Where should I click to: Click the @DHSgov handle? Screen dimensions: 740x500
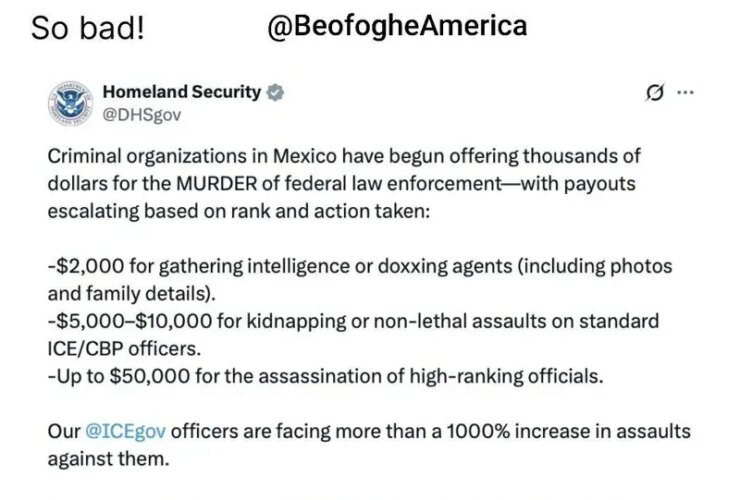pos(142,114)
